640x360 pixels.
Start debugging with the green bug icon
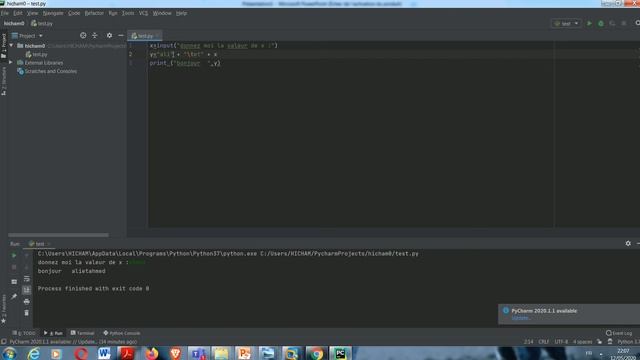point(601,24)
